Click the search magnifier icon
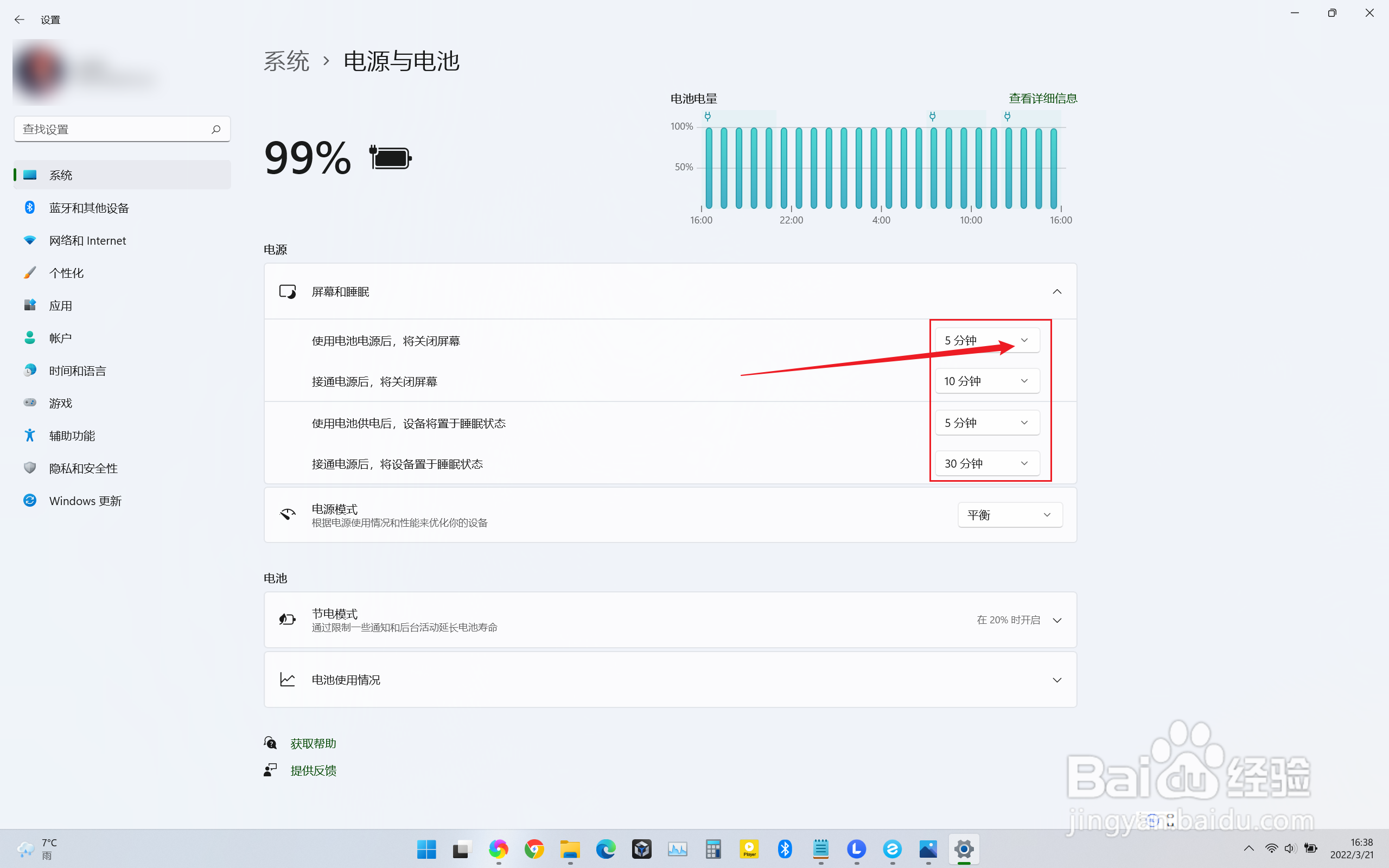Viewport: 1389px width, 868px height. click(216, 129)
